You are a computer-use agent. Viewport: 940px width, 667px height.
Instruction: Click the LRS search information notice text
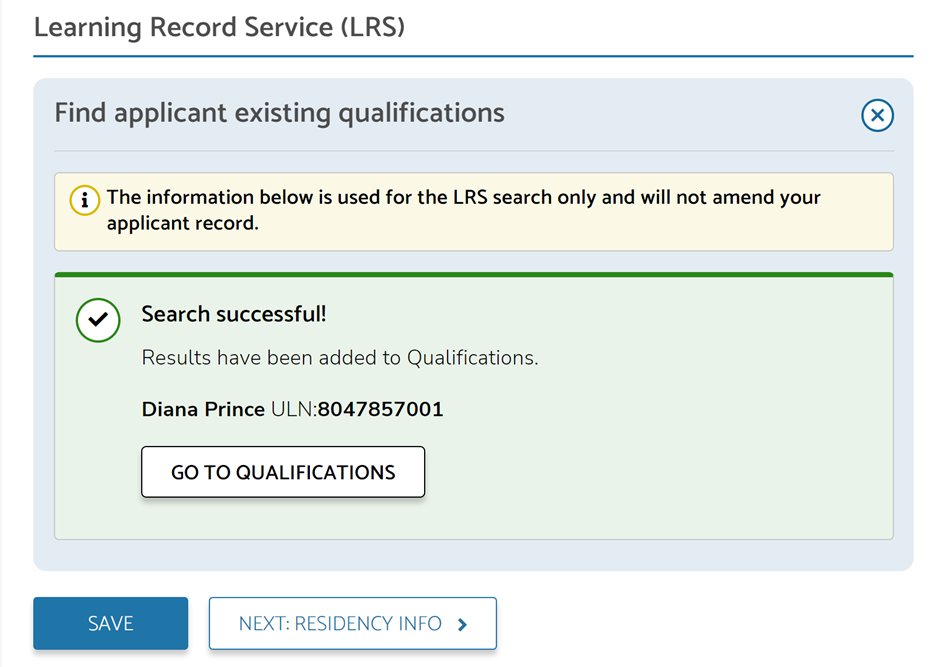coord(463,210)
